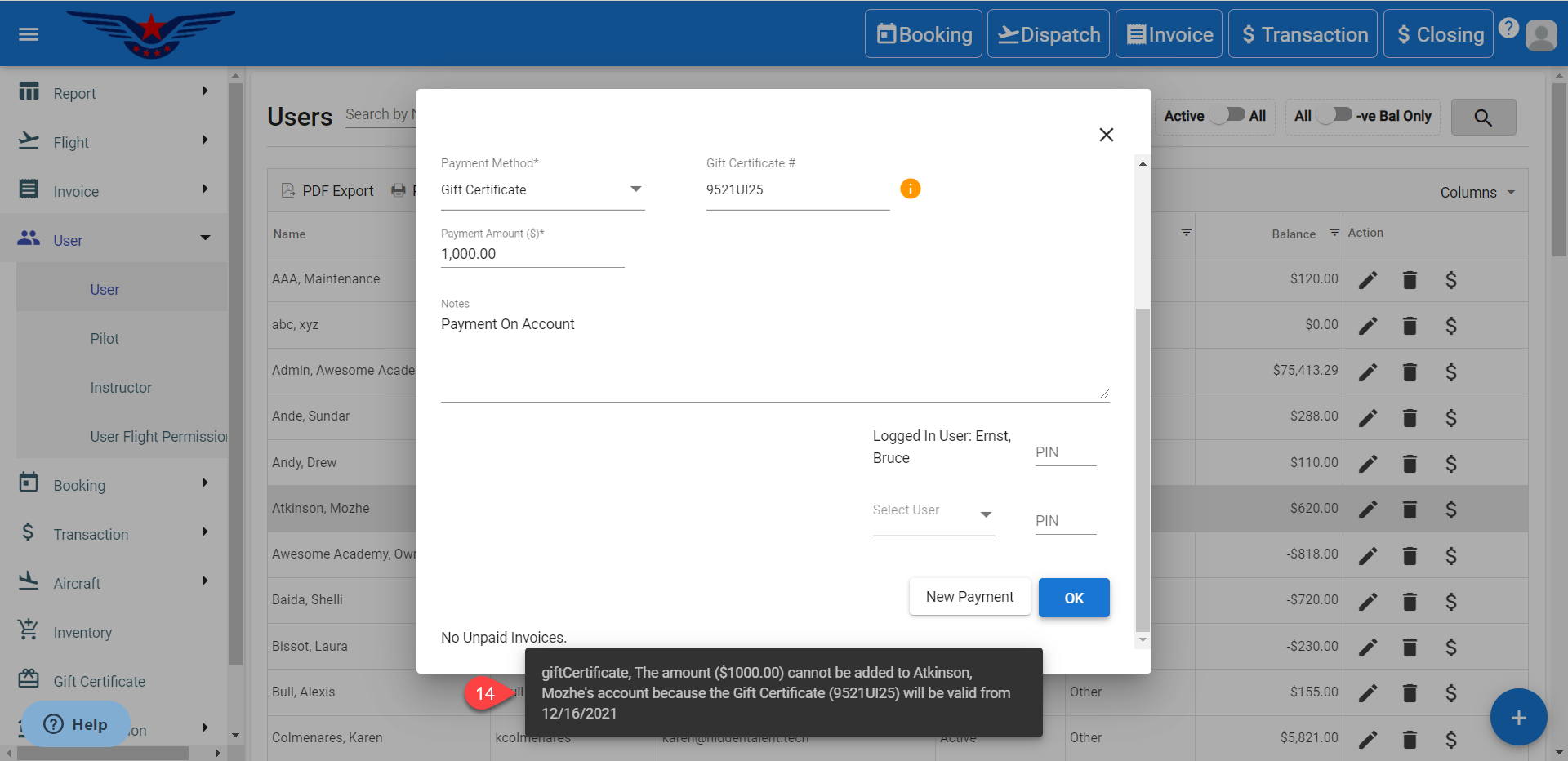Image resolution: width=1568 pixels, height=761 pixels.
Task: Click the orange gift certificate info icon
Action: click(910, 189)
